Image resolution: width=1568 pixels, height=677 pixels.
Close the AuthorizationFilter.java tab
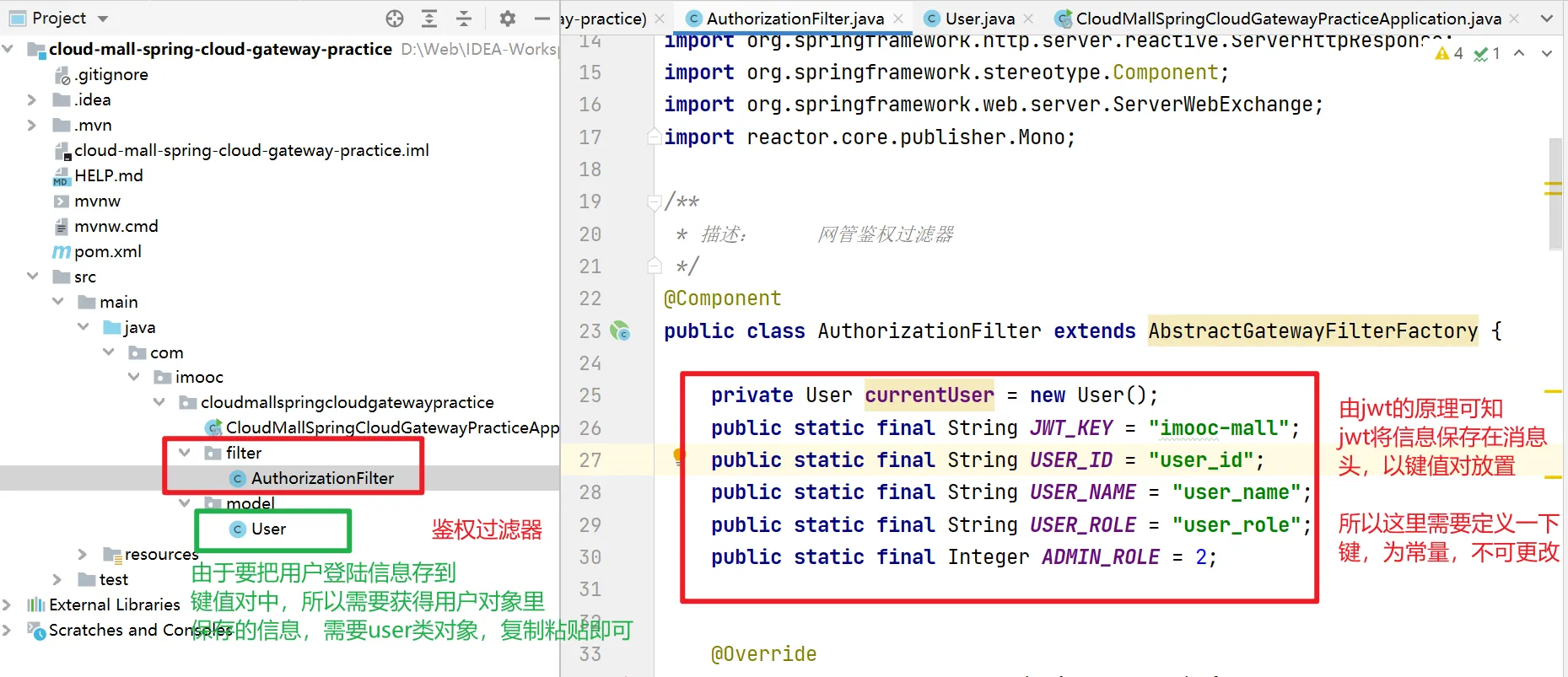(x=898, y=19)
